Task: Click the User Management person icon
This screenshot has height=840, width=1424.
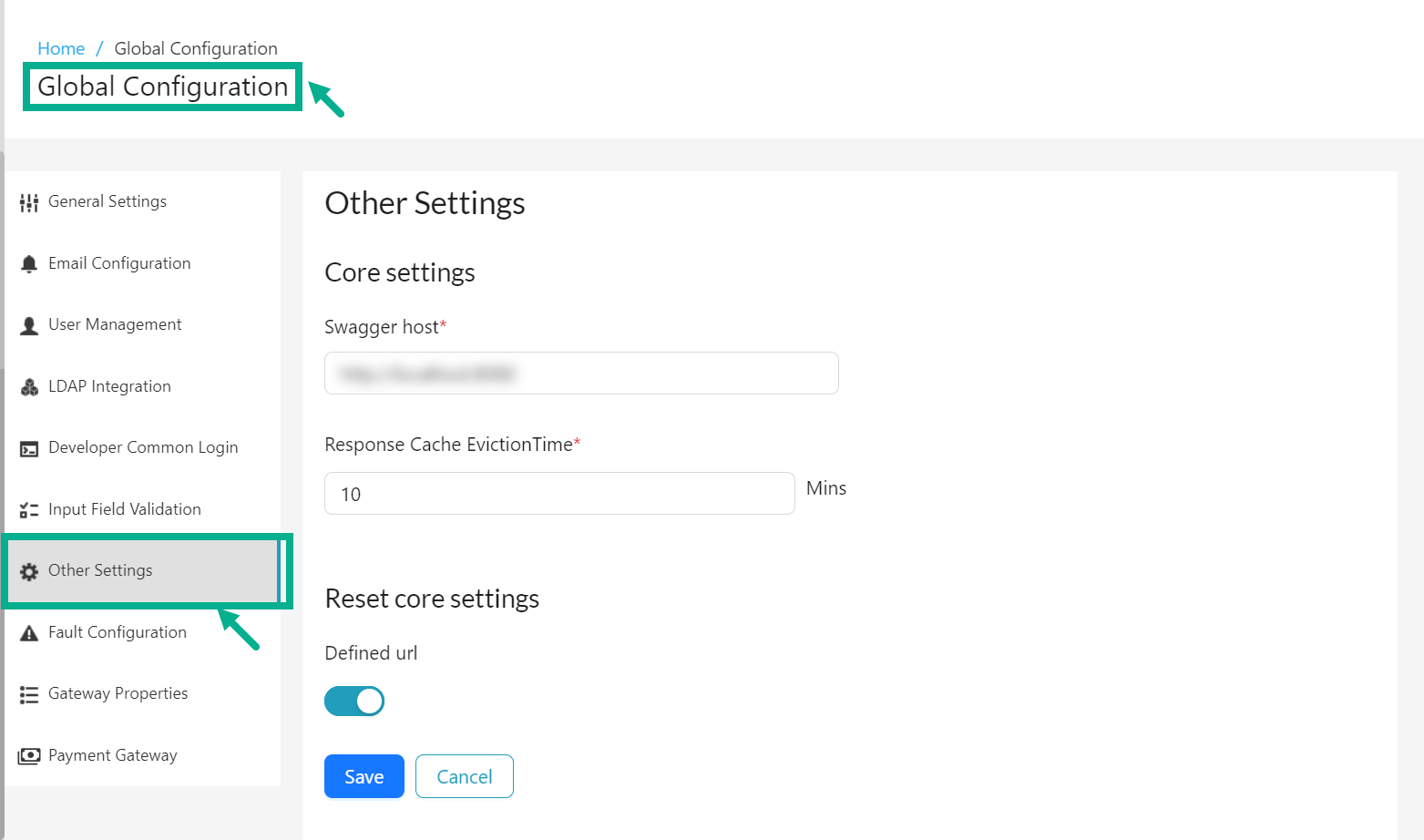Action: click(x=28, y=324)
